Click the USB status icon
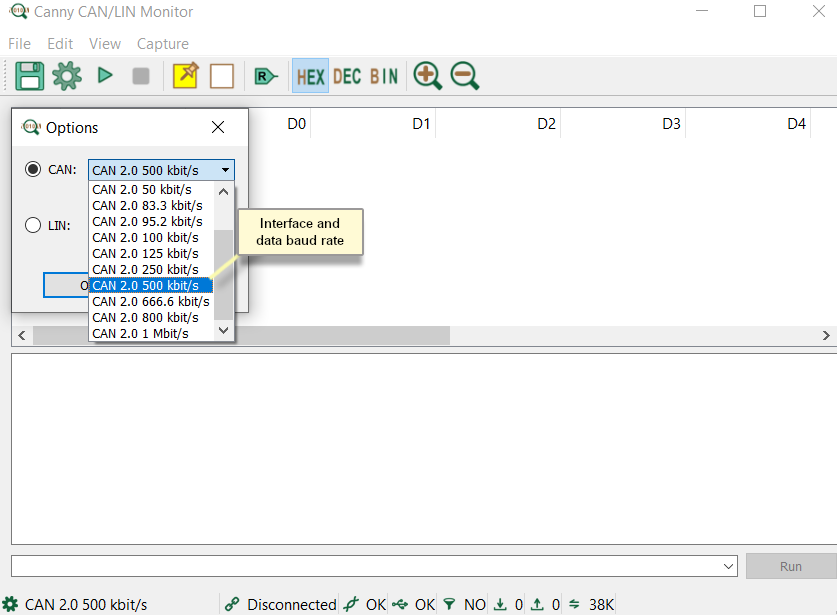The image size is (837, 615). click(x=400, y=604)
